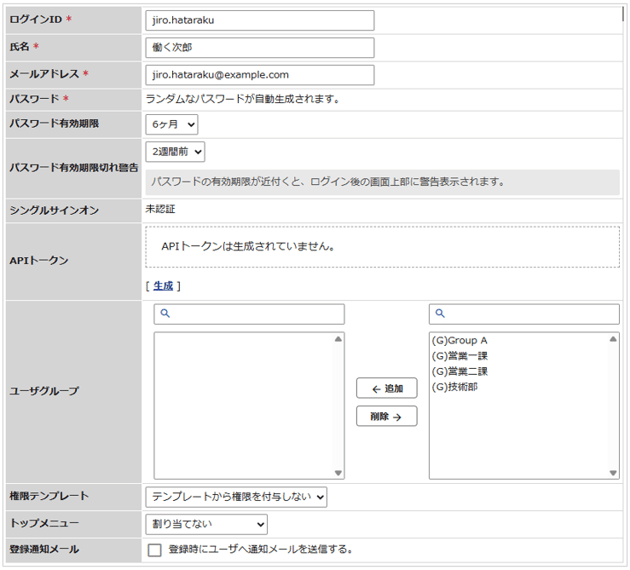Click the left group list scroll-up arrow
Viewport: 630px width, 570px height.
pyautogui.click(x=338, y=339)
